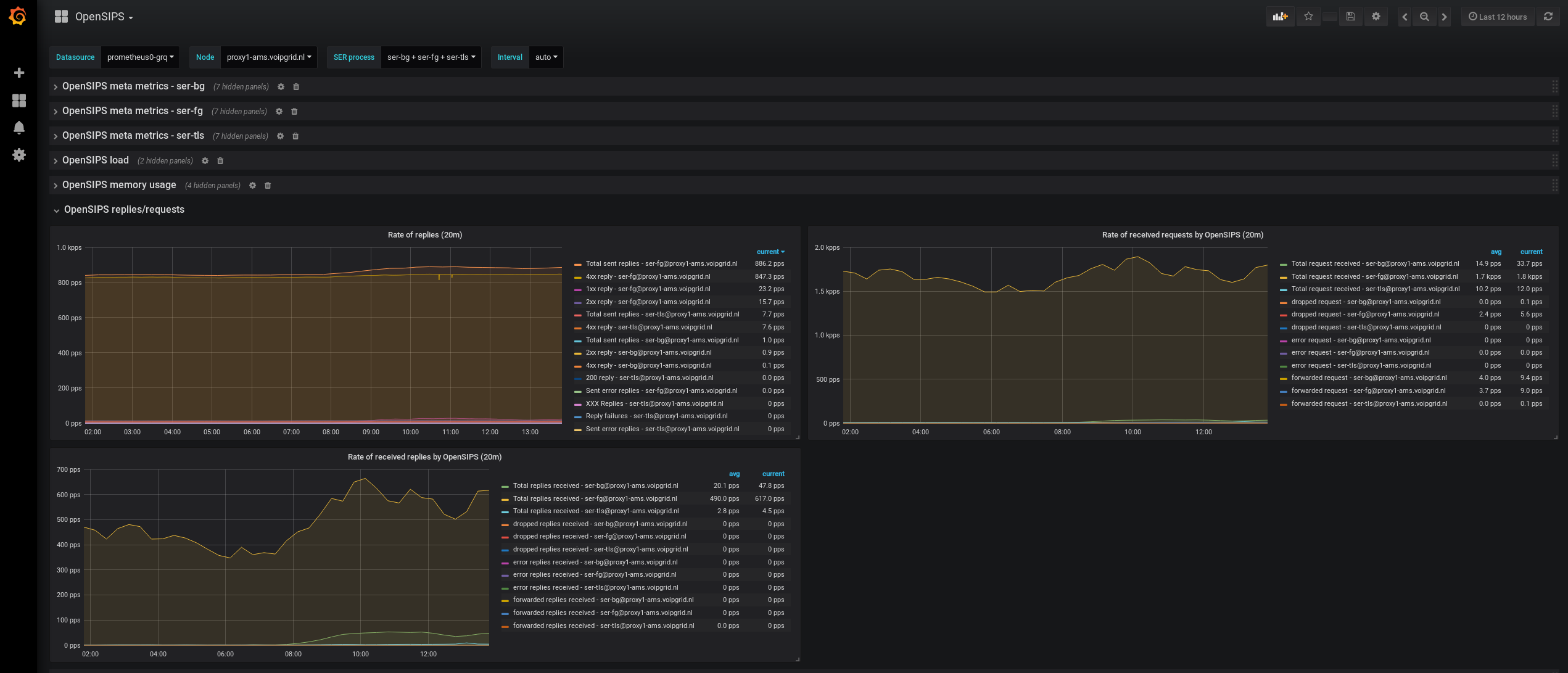Open the Interval auto dropdown
Screen dimensions: 1568x673
pyautogui.click(x=546, y=57)
